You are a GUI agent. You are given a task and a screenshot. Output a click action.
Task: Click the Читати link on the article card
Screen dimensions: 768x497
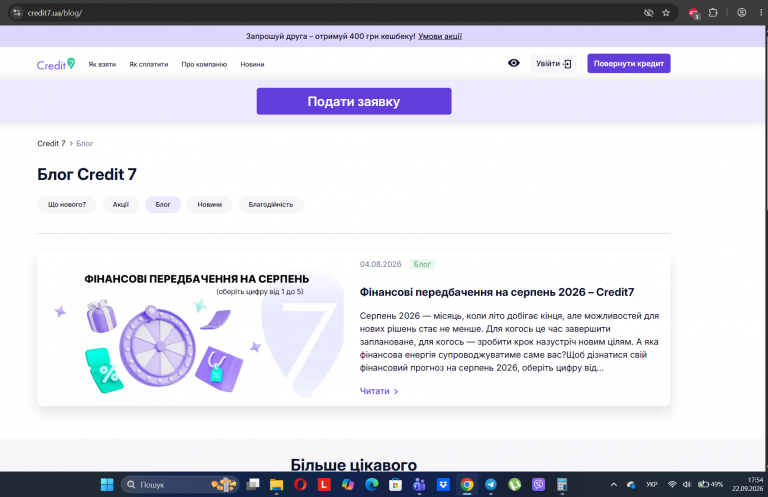(x=379, y=391)
